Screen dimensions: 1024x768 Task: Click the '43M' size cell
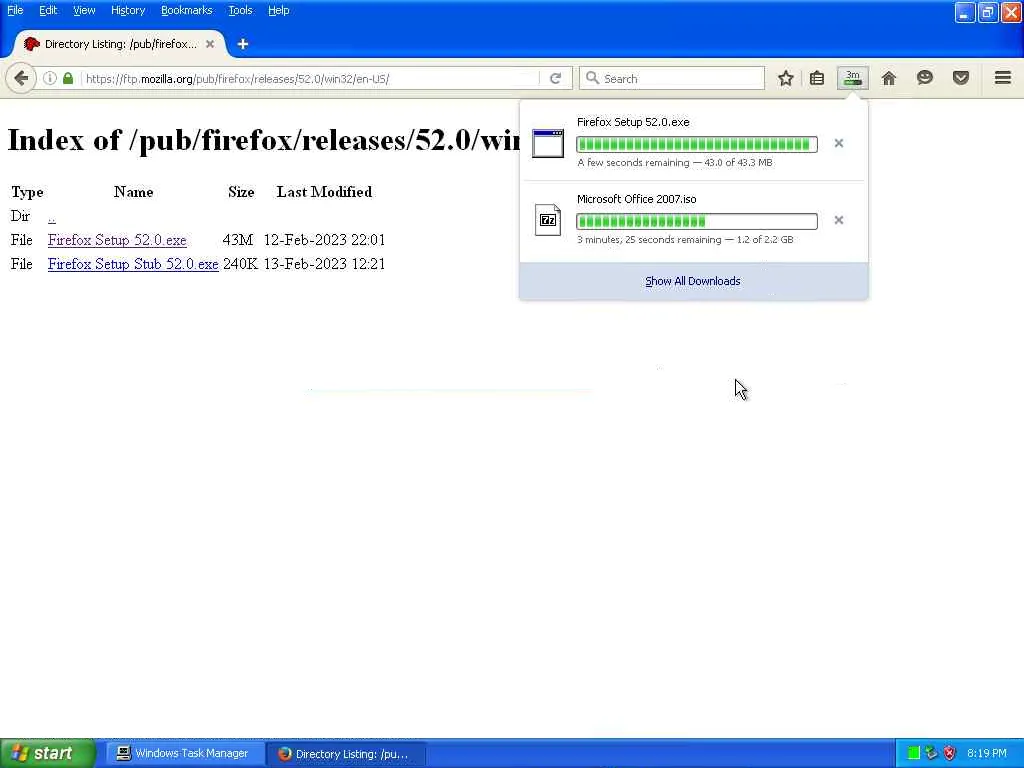point(238,240)
